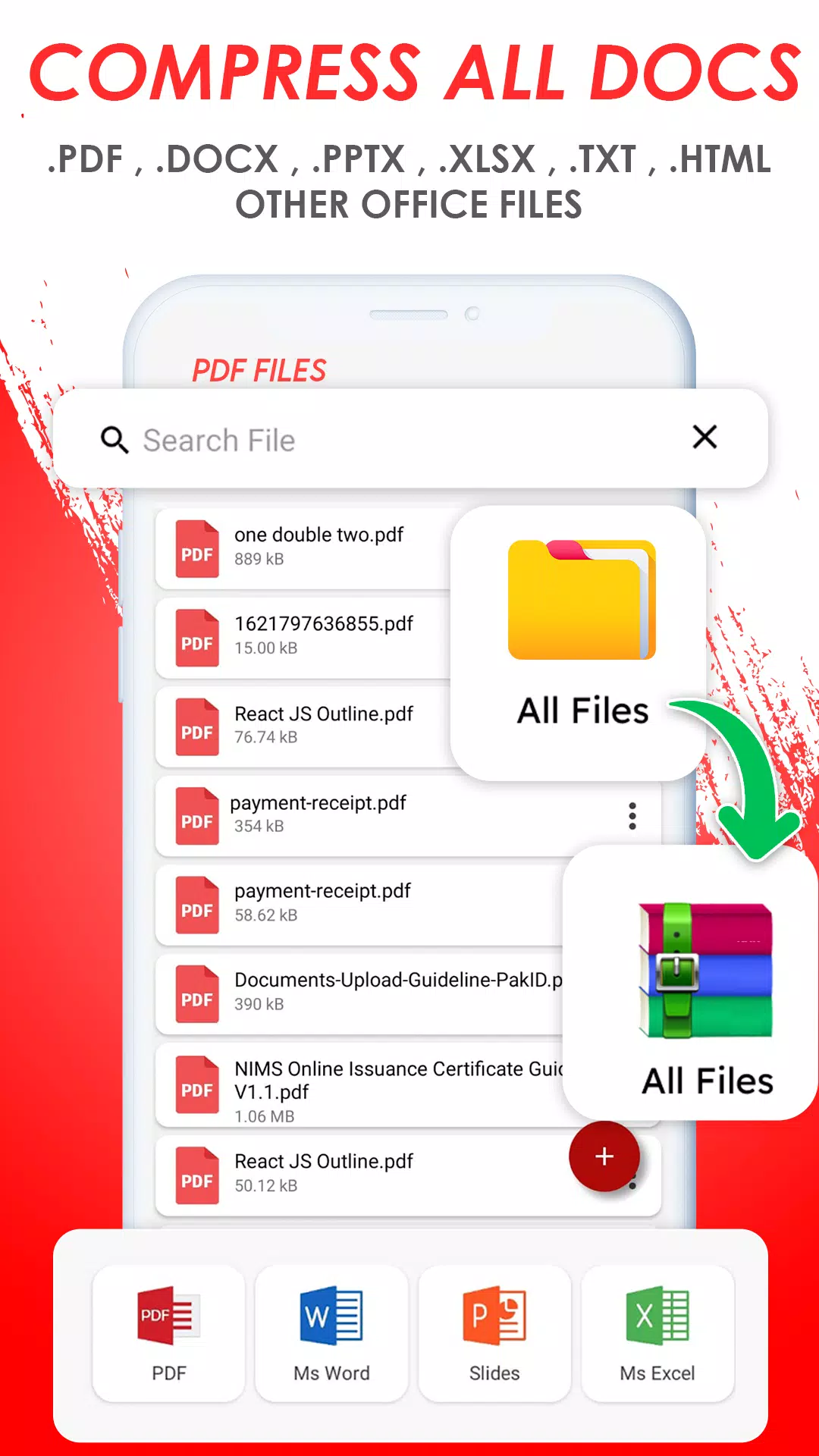
Task: Click the 390 kB size label
Action: click(259, 1004)
